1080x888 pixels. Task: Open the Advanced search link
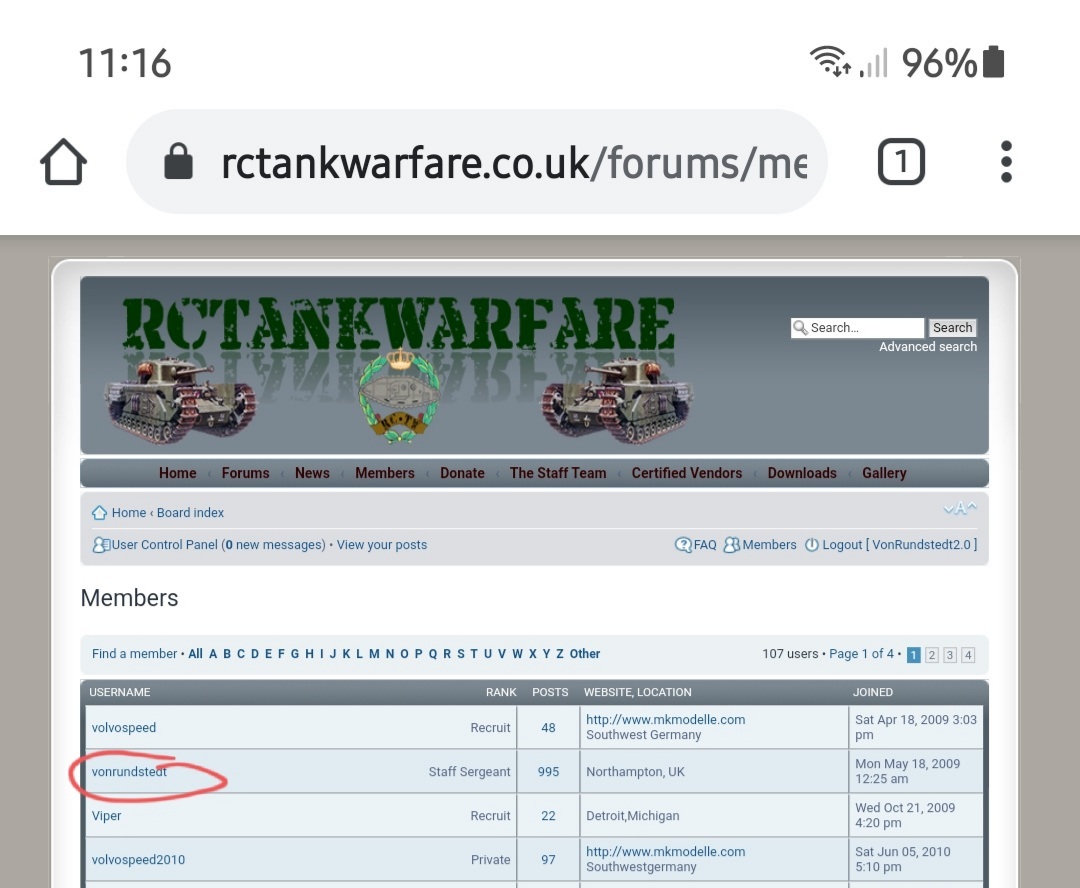tap(928, 347)
